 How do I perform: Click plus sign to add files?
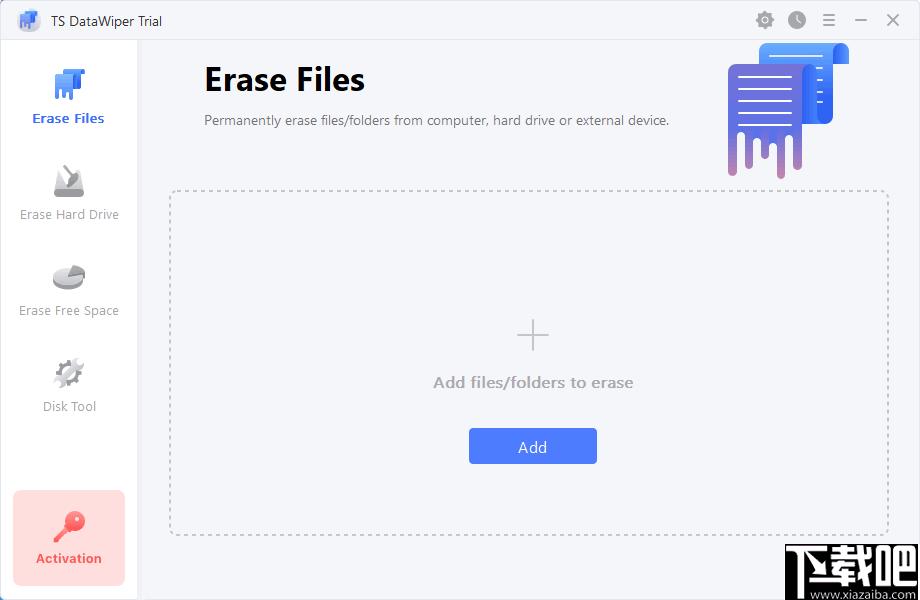533,335
